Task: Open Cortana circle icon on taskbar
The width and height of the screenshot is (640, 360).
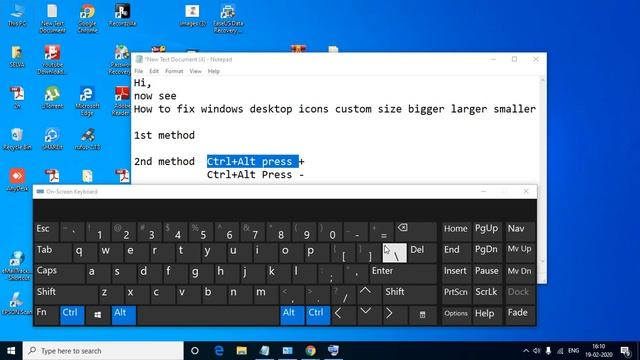Action: (195, 351)
